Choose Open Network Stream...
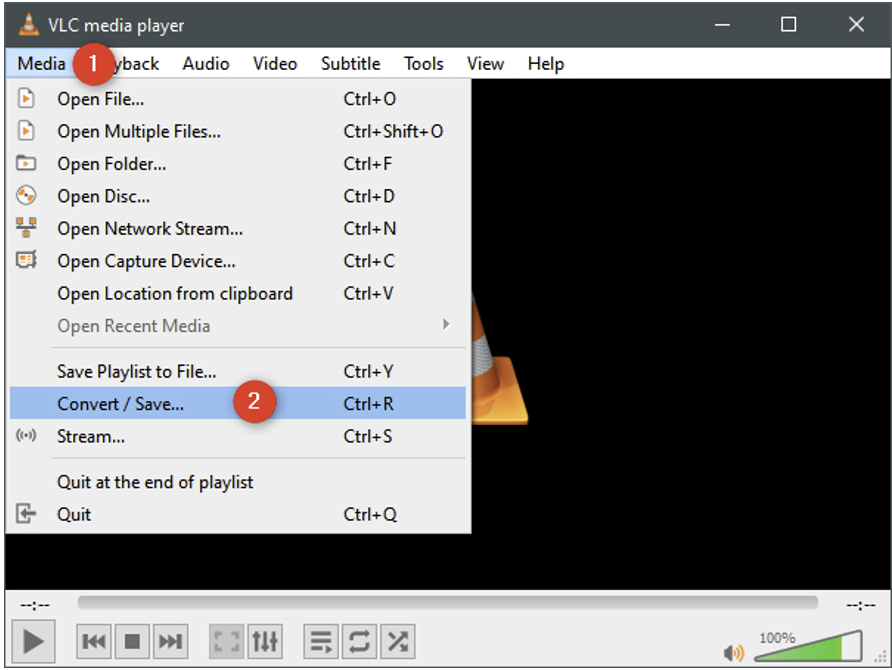The width and height of the screenshot is (892, 670). point(238,229)
